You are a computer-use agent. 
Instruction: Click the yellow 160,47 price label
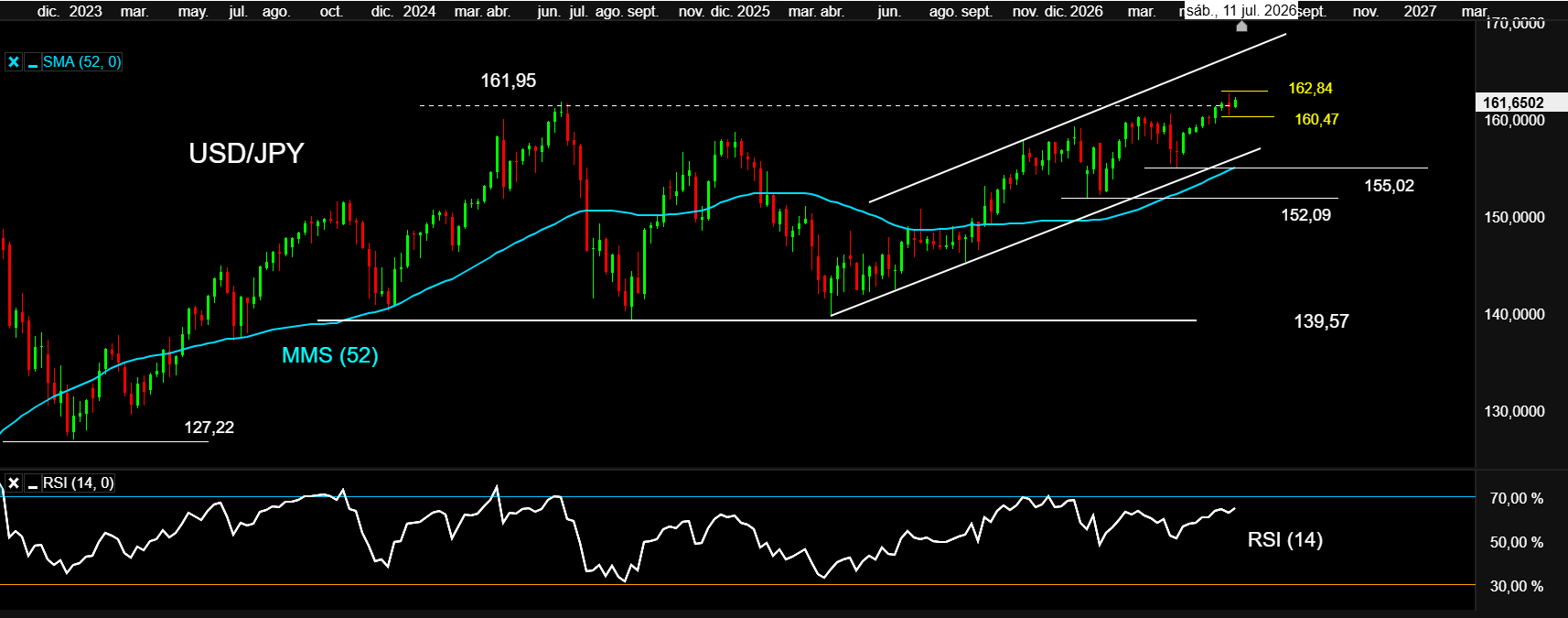(1316, 119)
